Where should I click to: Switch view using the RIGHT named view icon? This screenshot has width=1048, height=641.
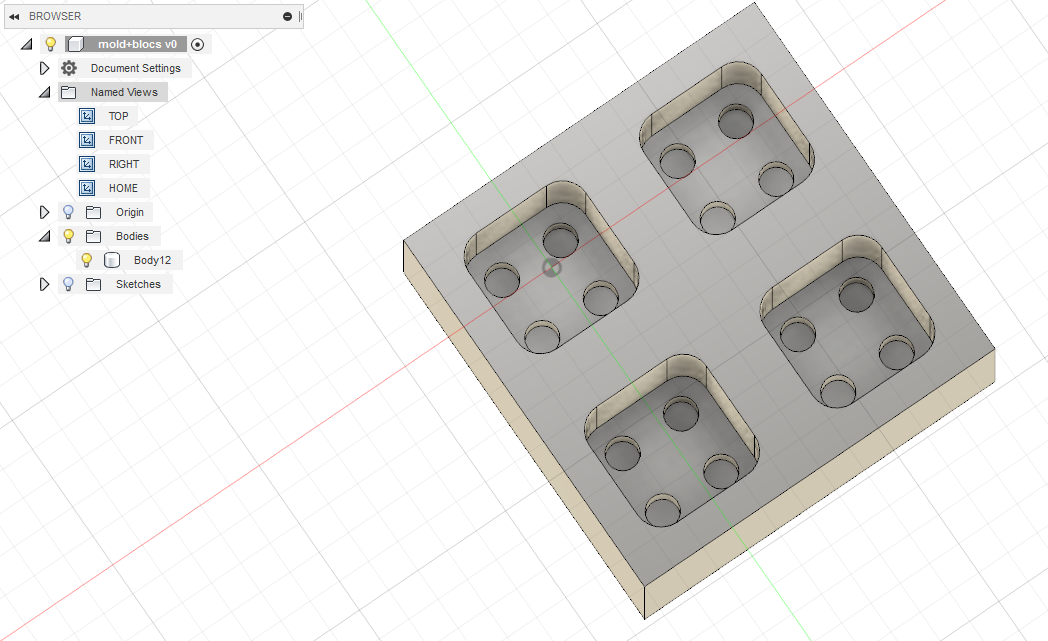[87, 164]
